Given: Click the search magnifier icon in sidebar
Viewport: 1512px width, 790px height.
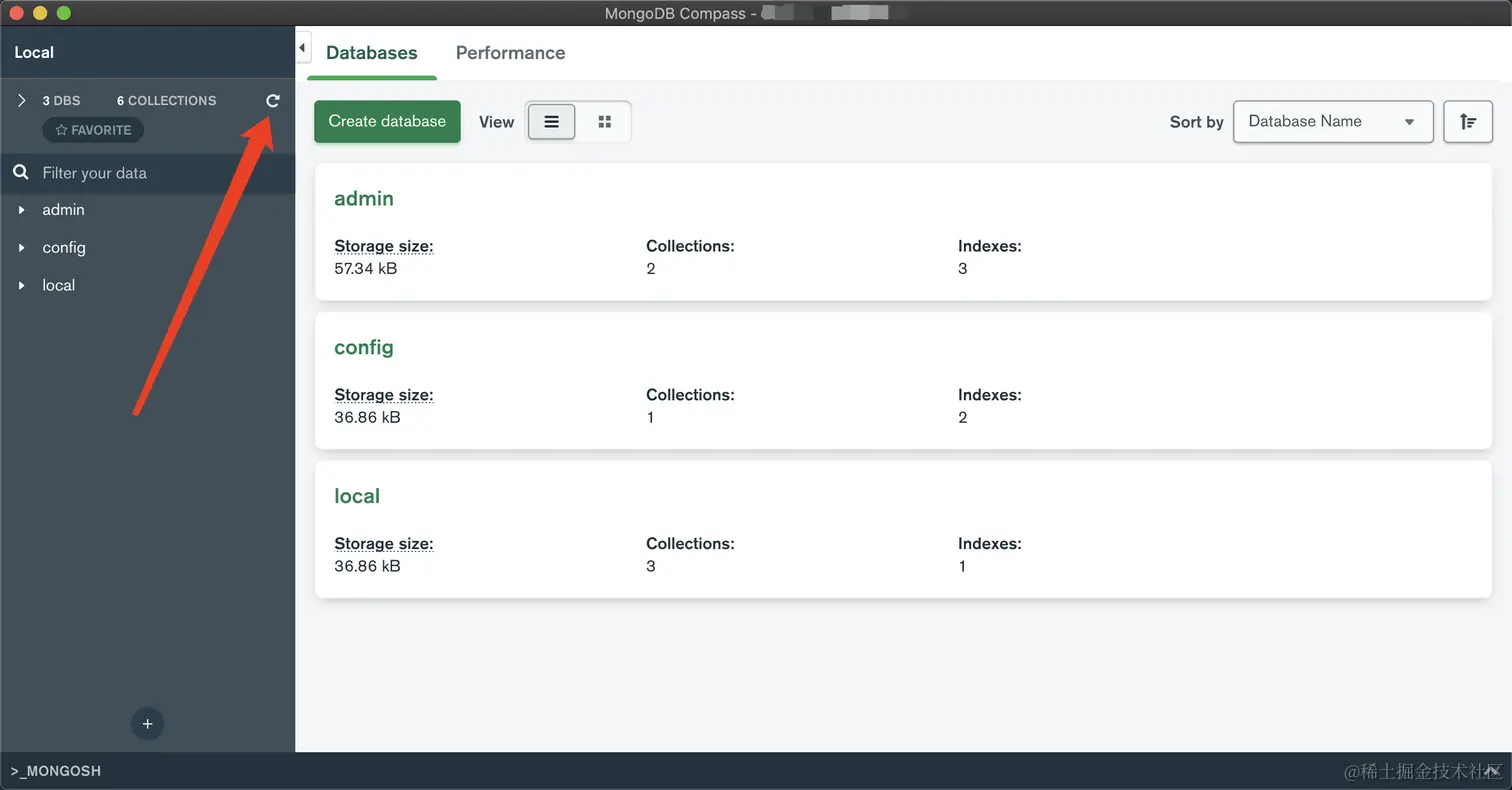Looking at the screenshot, I should pyautogui.click(x=20, y=173).
